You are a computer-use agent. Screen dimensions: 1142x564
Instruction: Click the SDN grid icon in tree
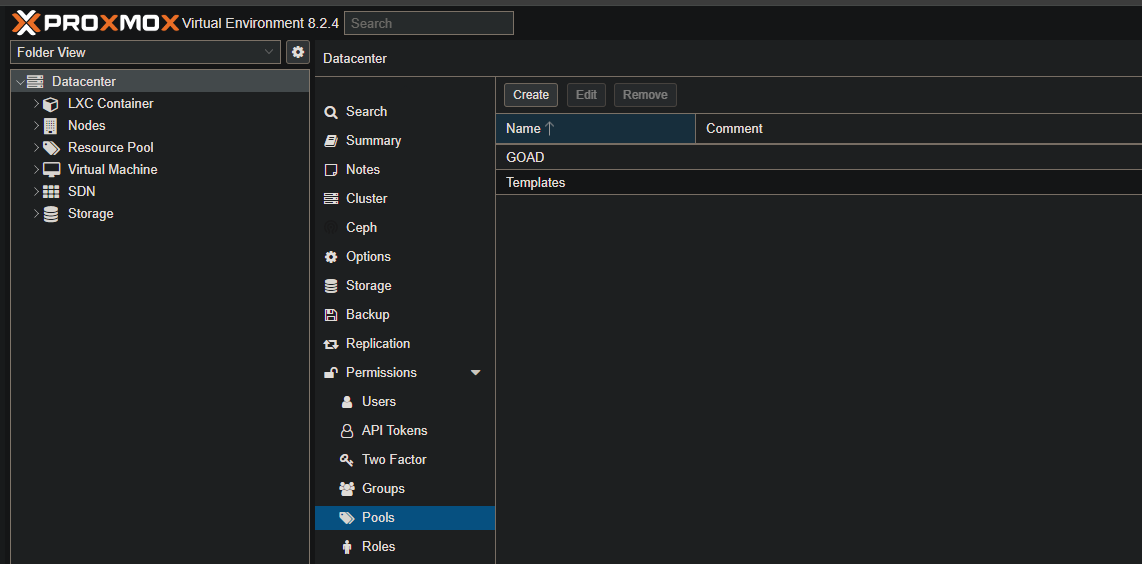pyautogui.click(x=51, y=192)
